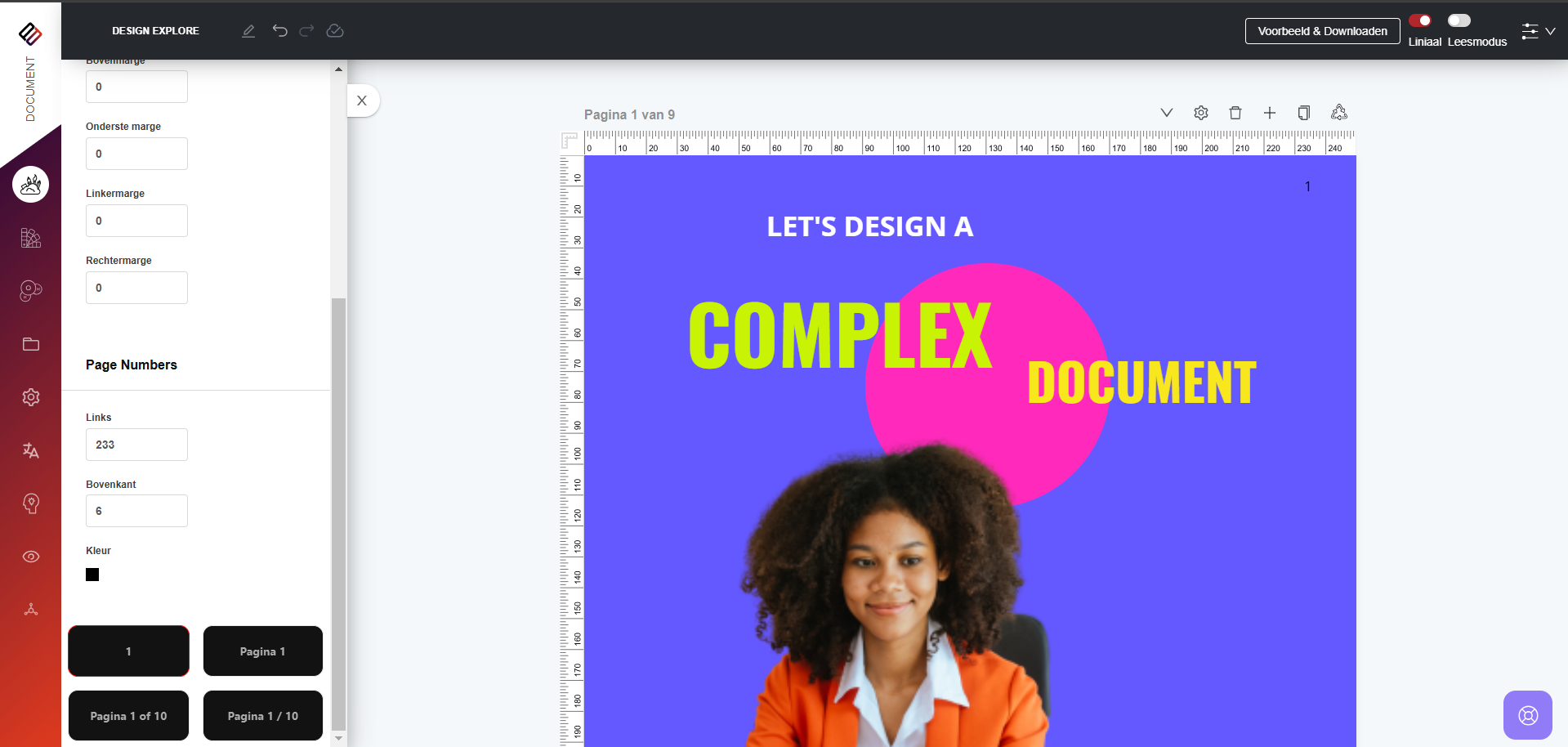
Task: Open the black Kleur color swatch
Action: pos(92,575)
